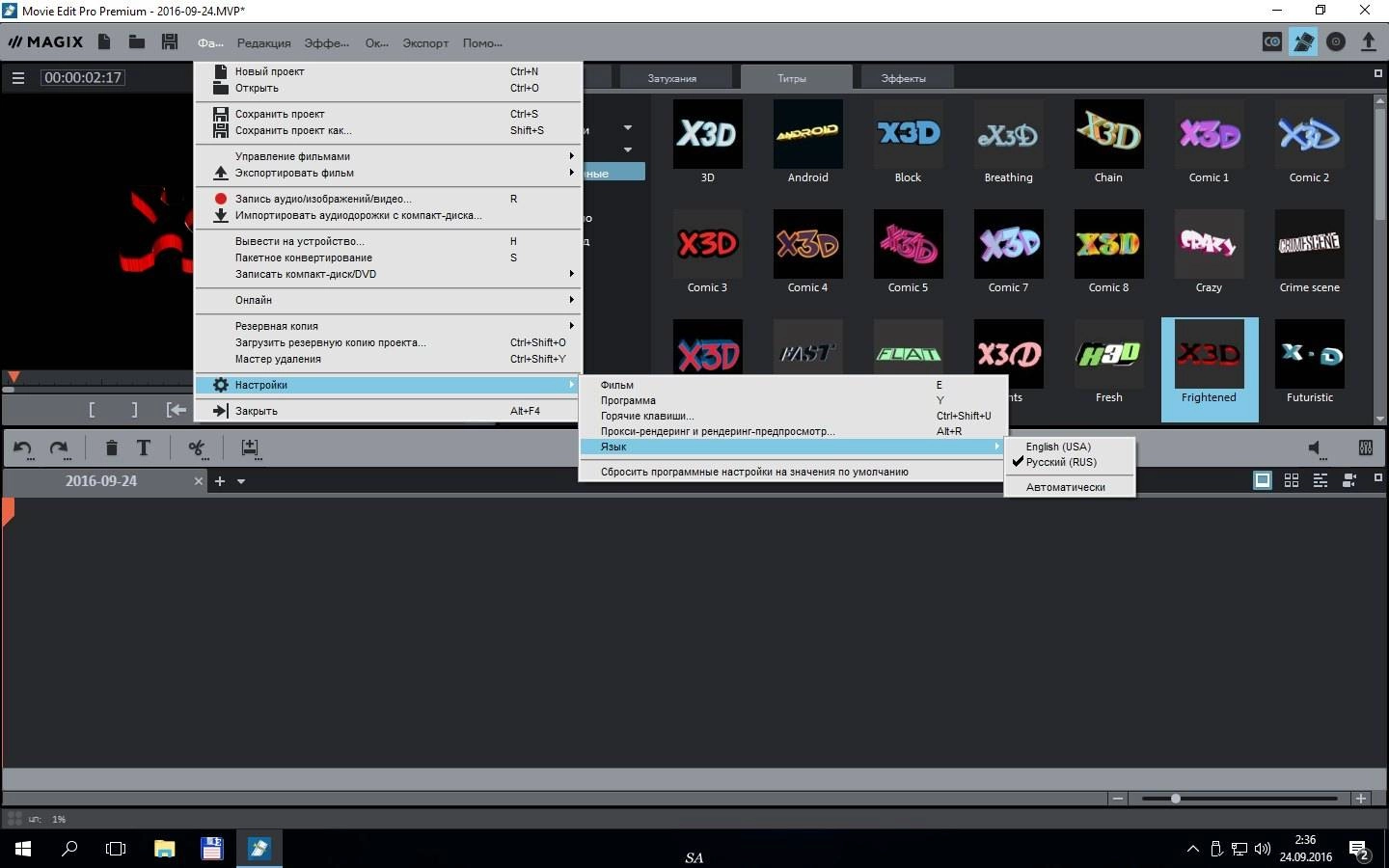
Task: Click the disc burn icon top right
Action: tap(1336, 41)
